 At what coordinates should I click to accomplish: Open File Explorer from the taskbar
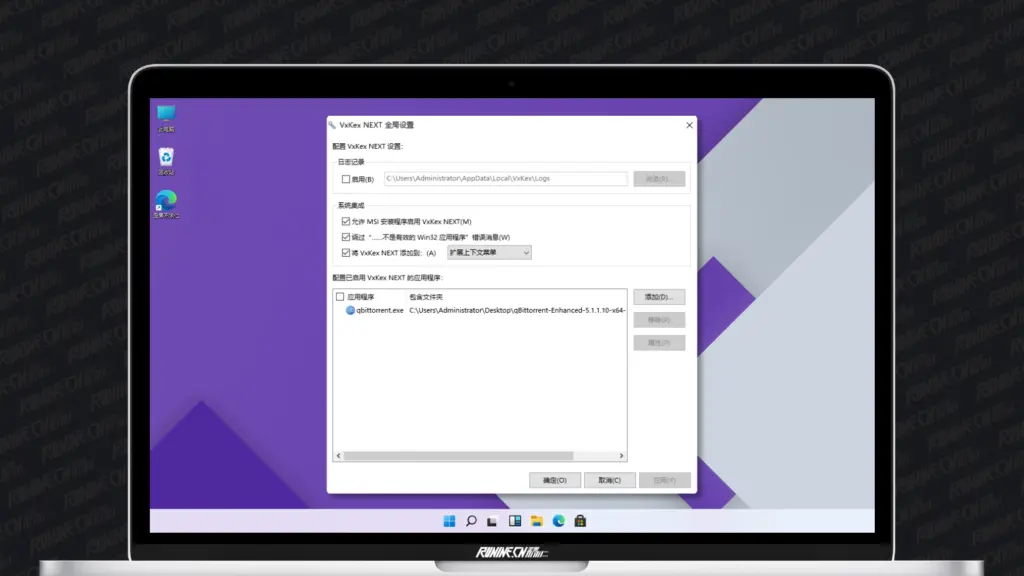[537, 521]
